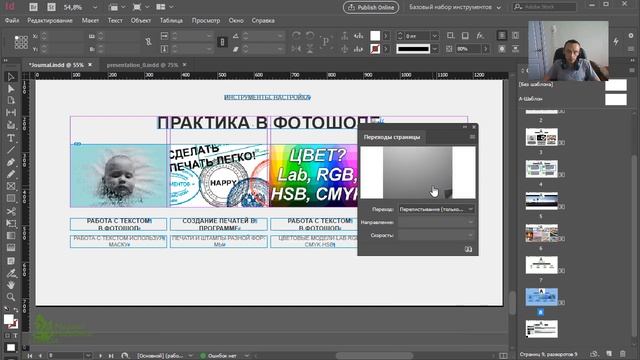The height and width of the screenshot is (360, 640).
Task: Select the Free Transform tool
Action: (11, 224)
